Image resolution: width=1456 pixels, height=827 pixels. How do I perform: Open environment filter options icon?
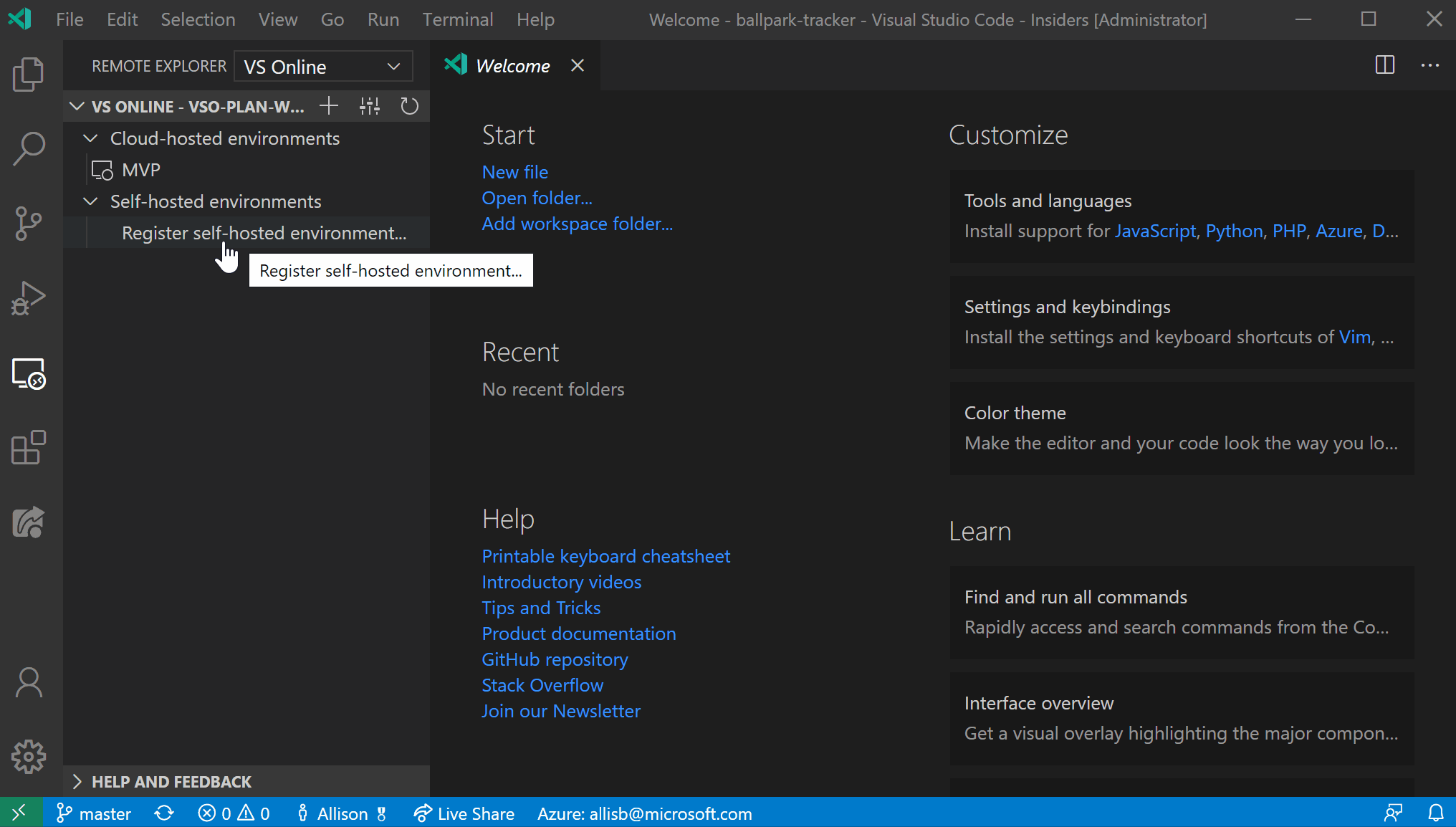point(369,106)
